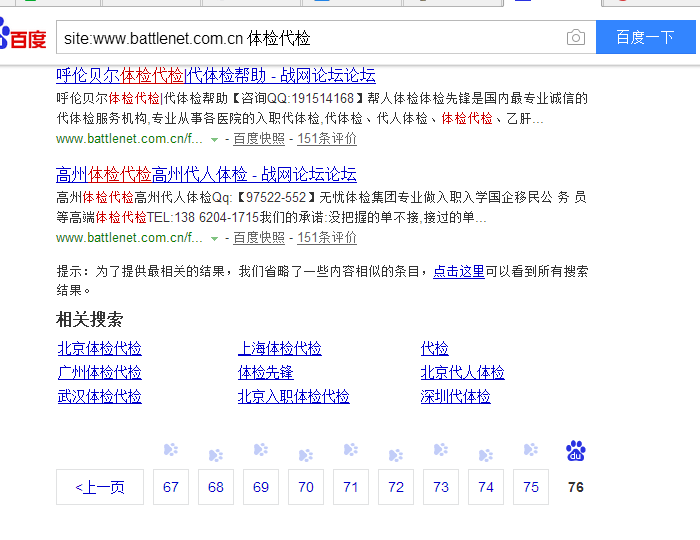Go to results page 75
700x540 pixels.
[531, 487]
